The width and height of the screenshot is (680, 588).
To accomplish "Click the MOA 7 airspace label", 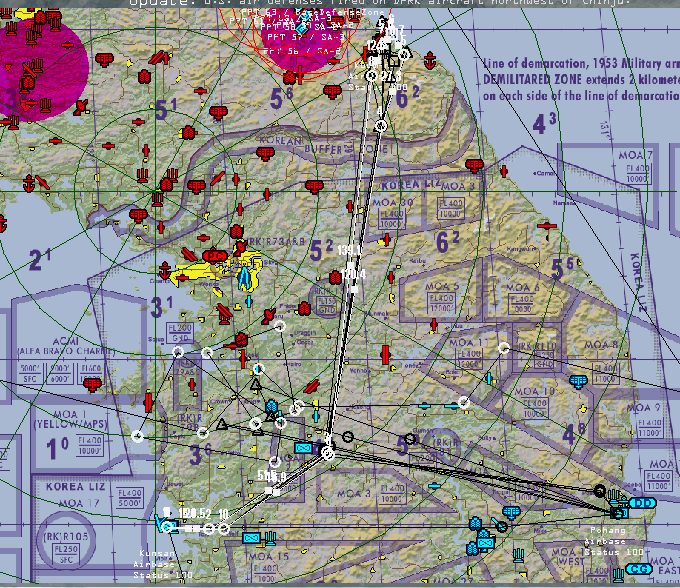I will [x=636, y=155].
